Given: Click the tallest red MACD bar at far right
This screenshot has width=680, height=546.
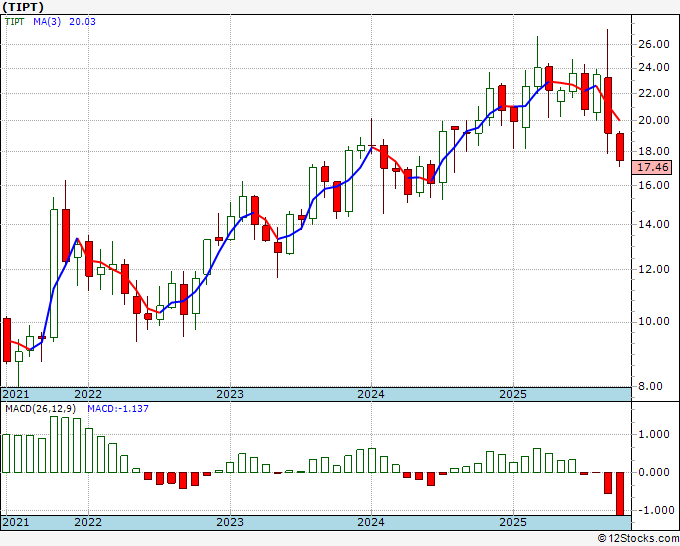Looking at the screenshot, I should pyautogui.click(x=620, y=494).
